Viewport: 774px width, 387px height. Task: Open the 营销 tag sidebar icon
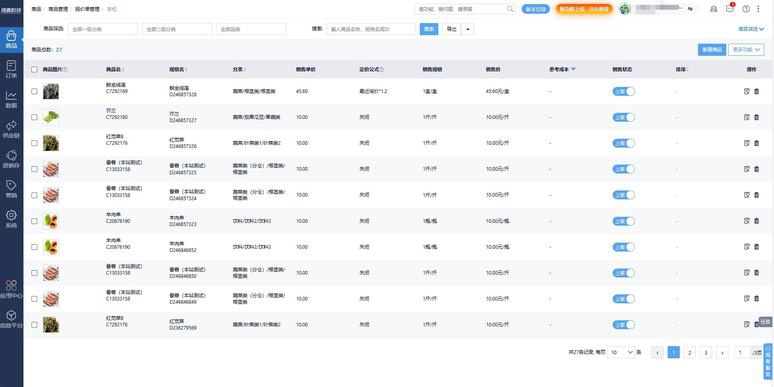tap(11, 189)
